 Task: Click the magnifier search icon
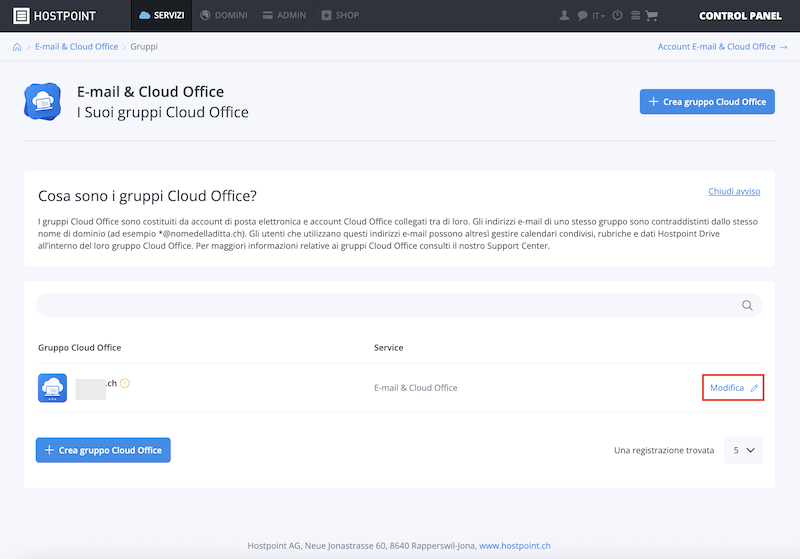(747, 305)
